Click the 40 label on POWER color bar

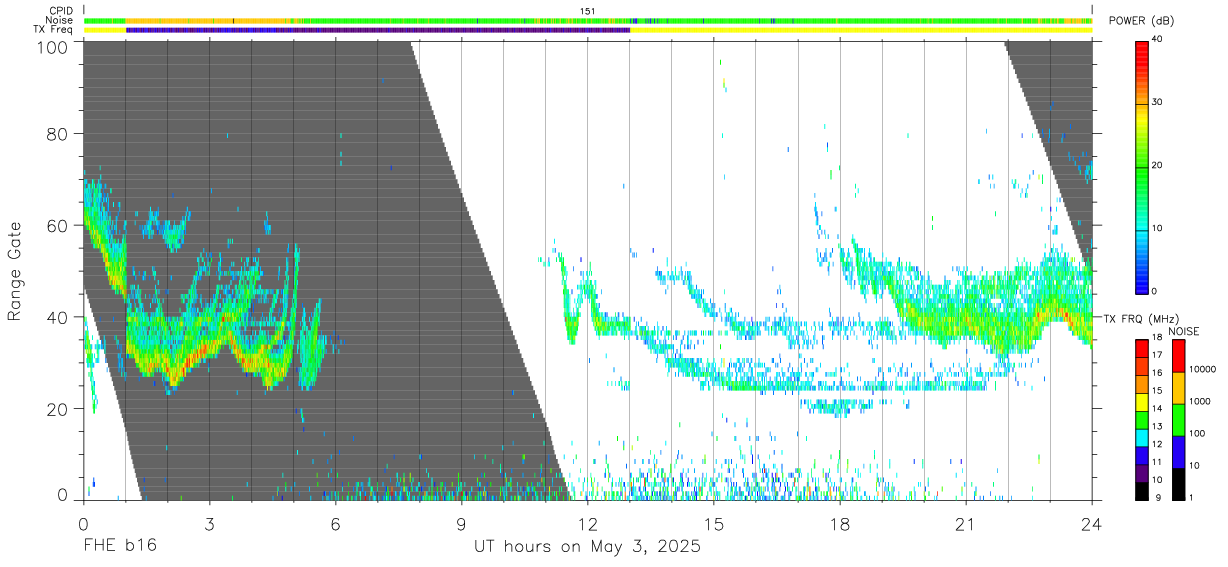coord(1158,39)
